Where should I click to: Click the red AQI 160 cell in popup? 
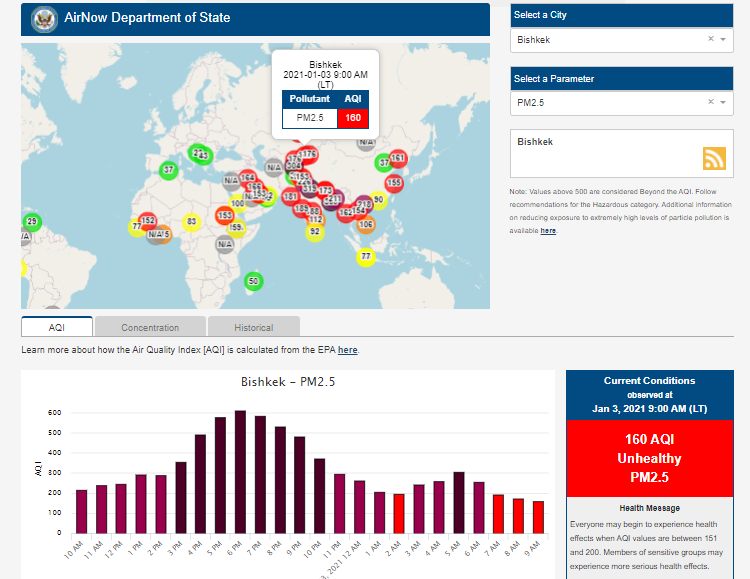352,118
